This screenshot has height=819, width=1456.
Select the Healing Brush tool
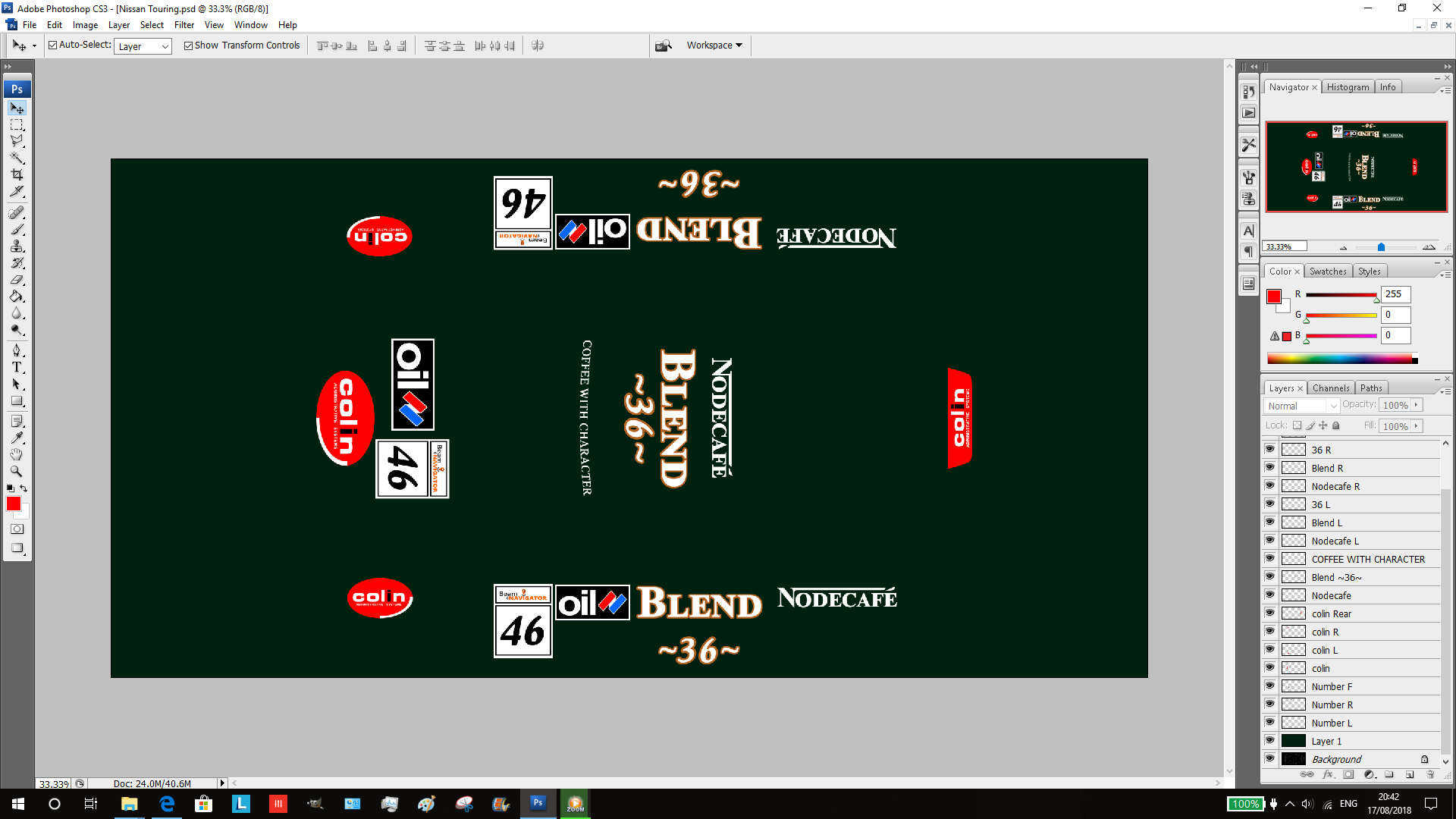pos(17,213)
